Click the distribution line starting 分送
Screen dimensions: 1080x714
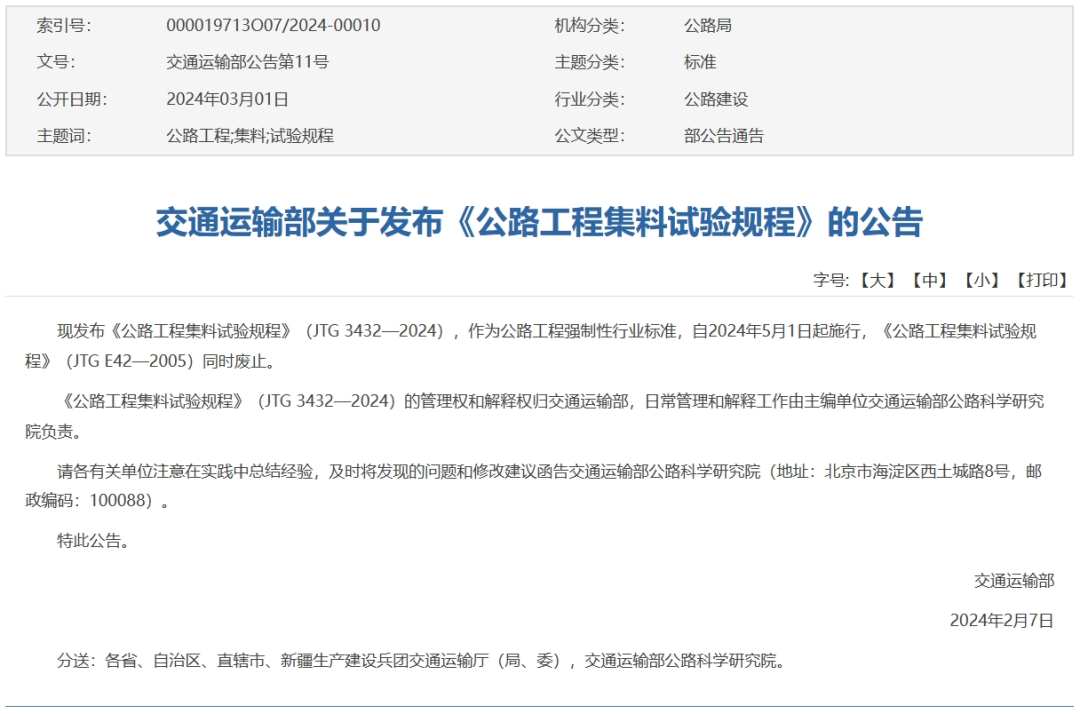point(421,661)
